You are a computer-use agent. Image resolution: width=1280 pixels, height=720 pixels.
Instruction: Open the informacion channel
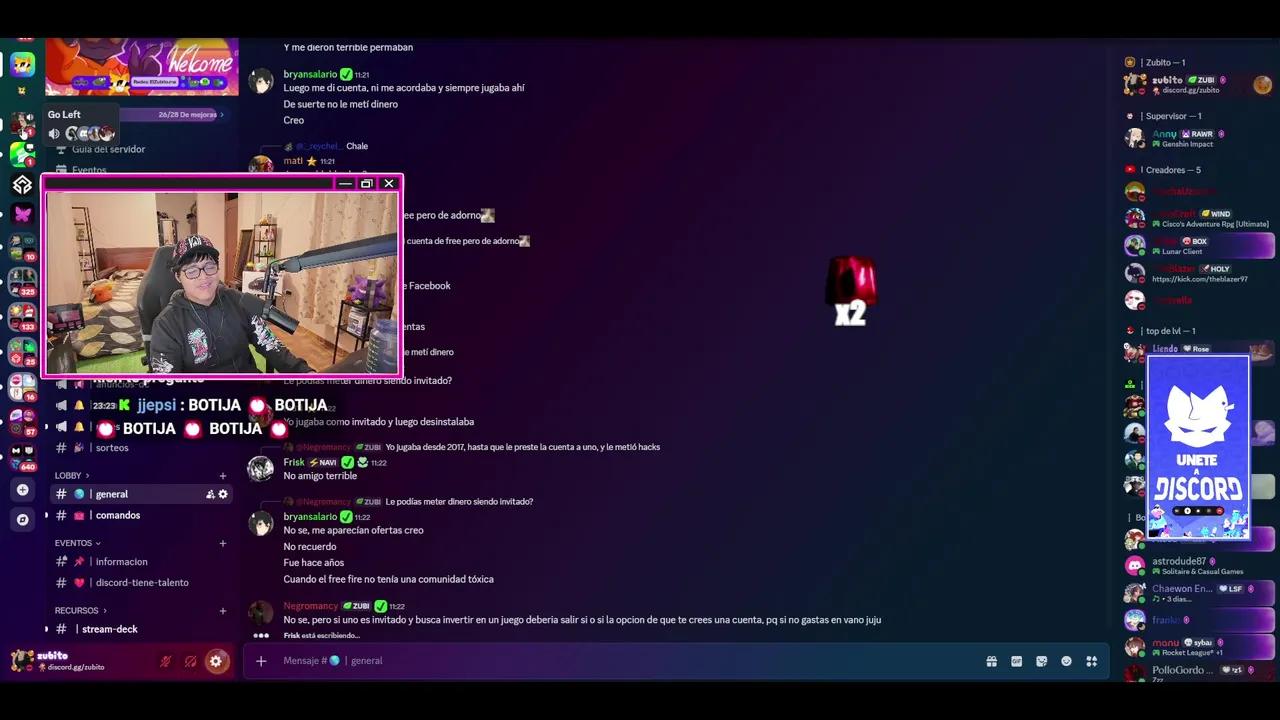coord(140,562)
